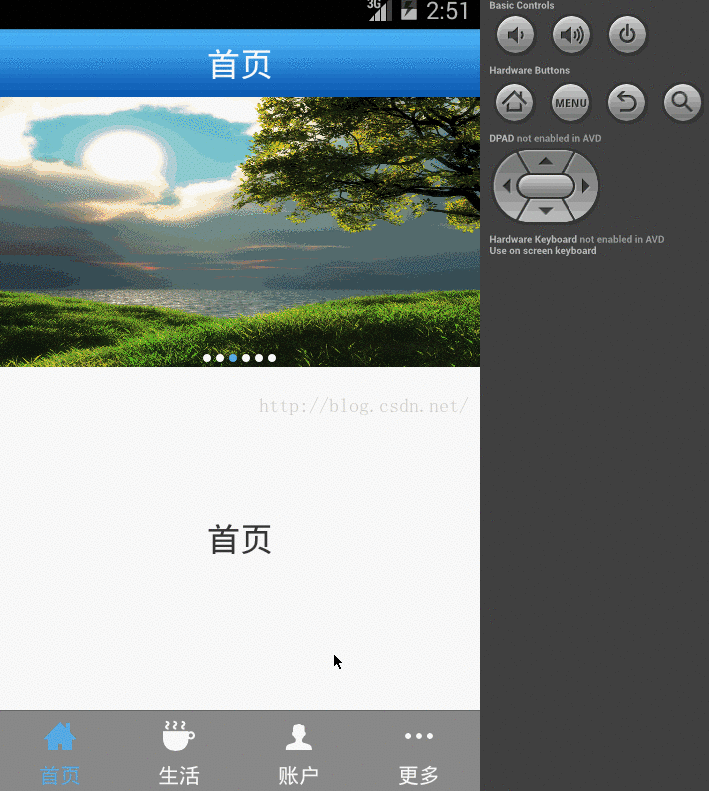Click the Basic Controls label
709x791 pixels.
click(x=522, y=6)
